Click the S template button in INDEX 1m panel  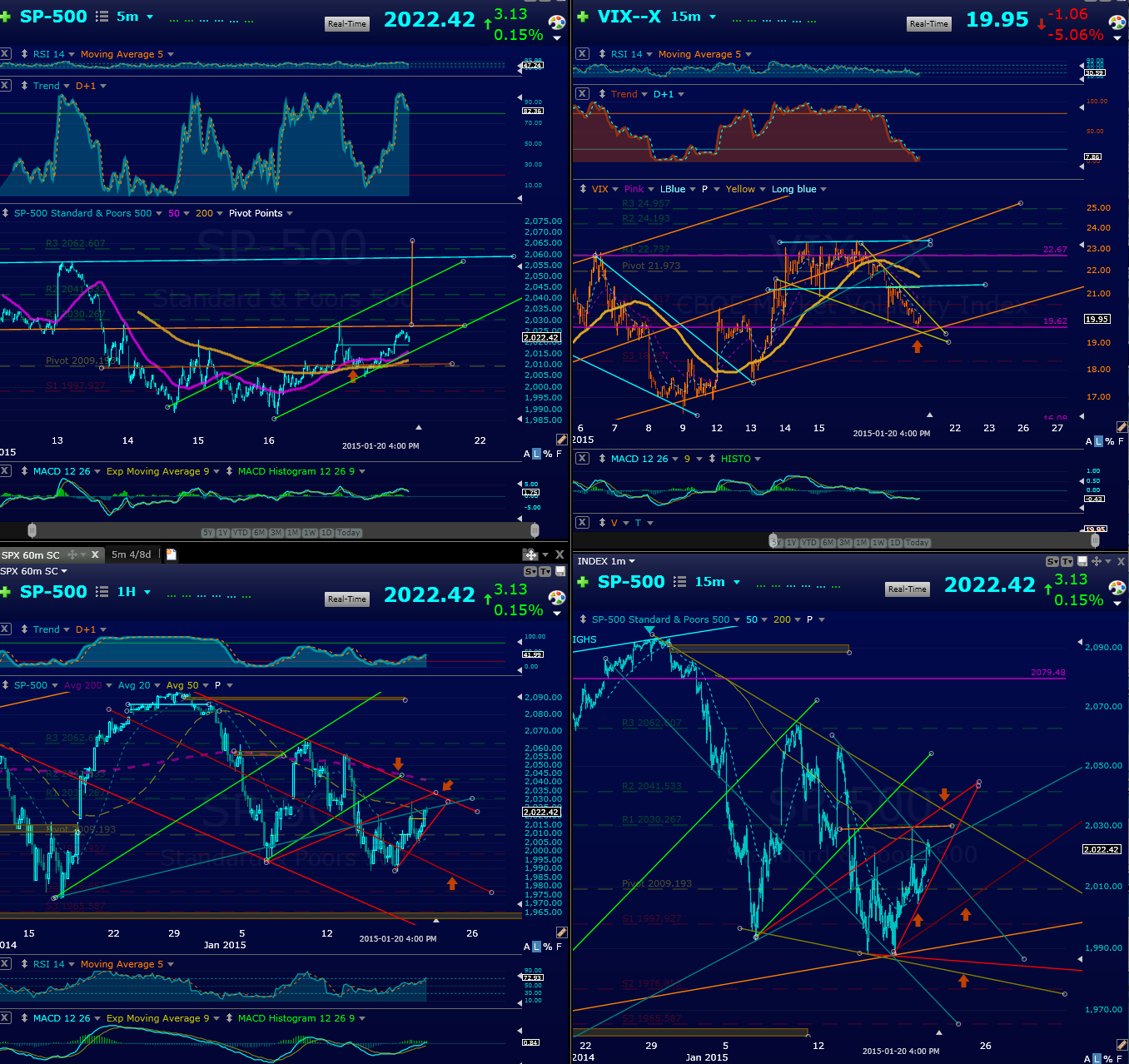coord(1052,561)
